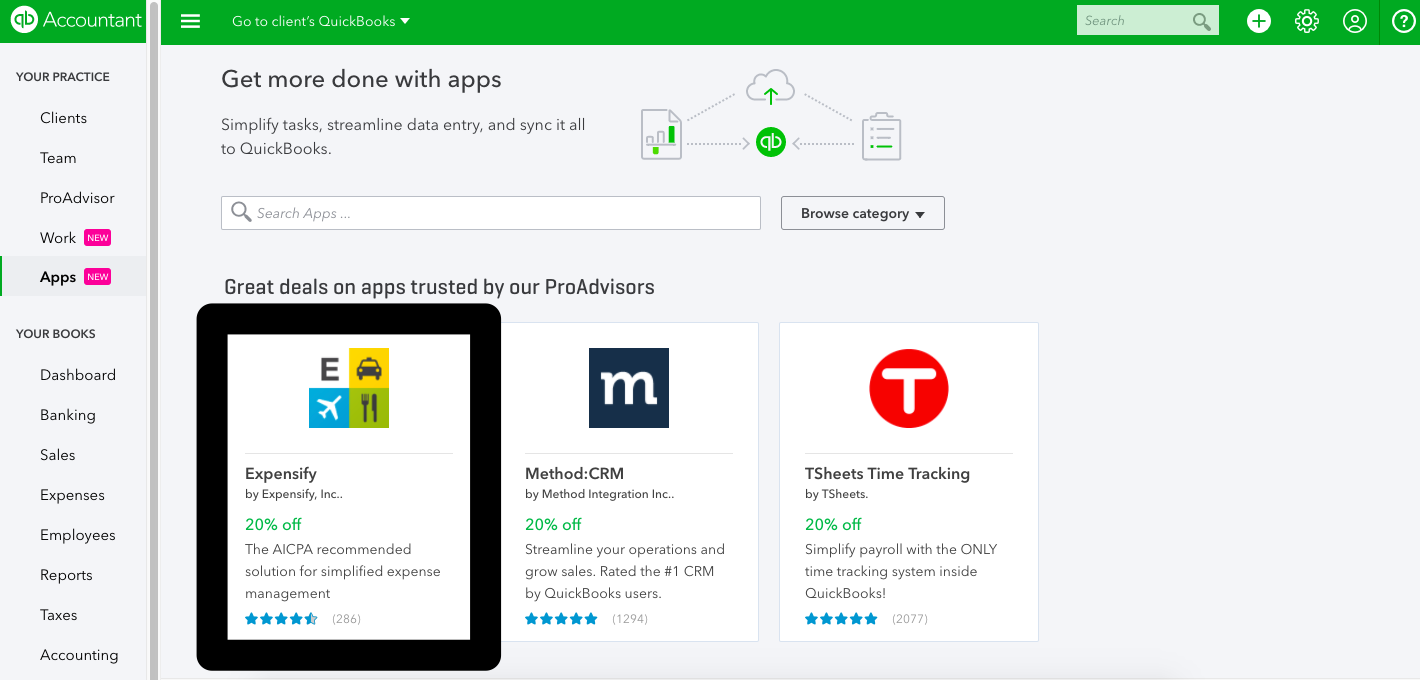
Task: Click Method:CRM's 20% off text
Action: coord(553,524)
